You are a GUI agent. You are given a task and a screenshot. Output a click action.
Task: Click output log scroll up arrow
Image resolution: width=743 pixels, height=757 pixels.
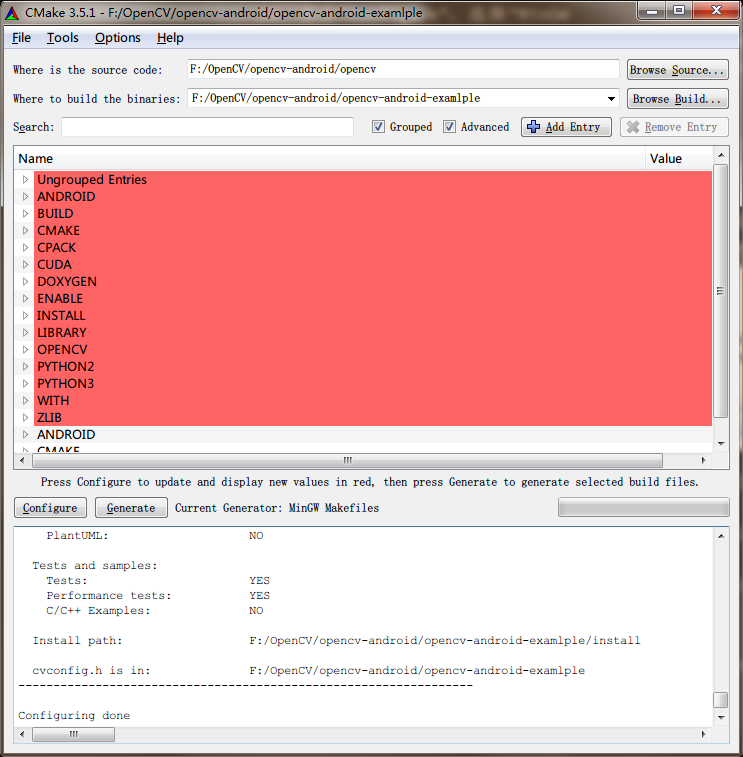tap(720, 535)
